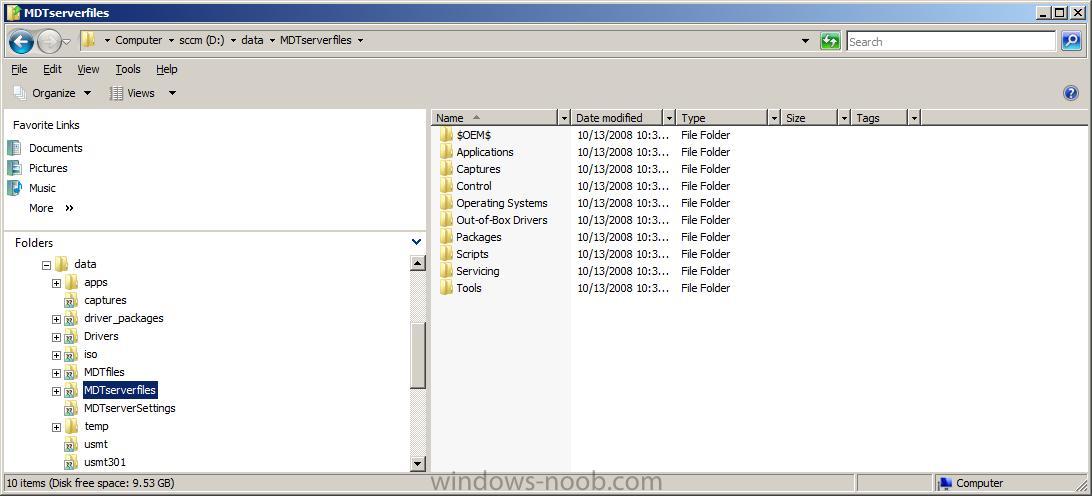Click inside the Search input box

[x=951, y=42]
